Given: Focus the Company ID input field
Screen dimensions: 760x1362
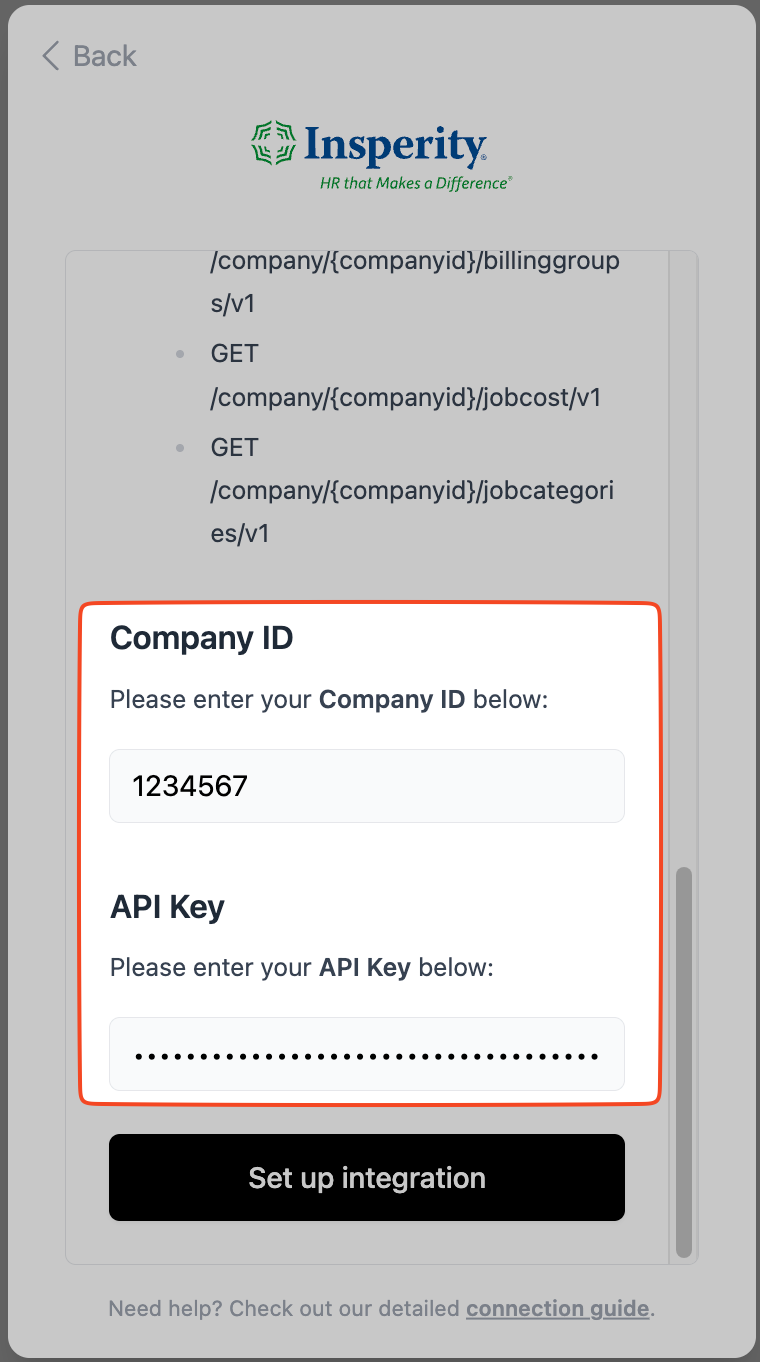Looking at the screenshot, I should pyautogui.click(x=367, y=786).
